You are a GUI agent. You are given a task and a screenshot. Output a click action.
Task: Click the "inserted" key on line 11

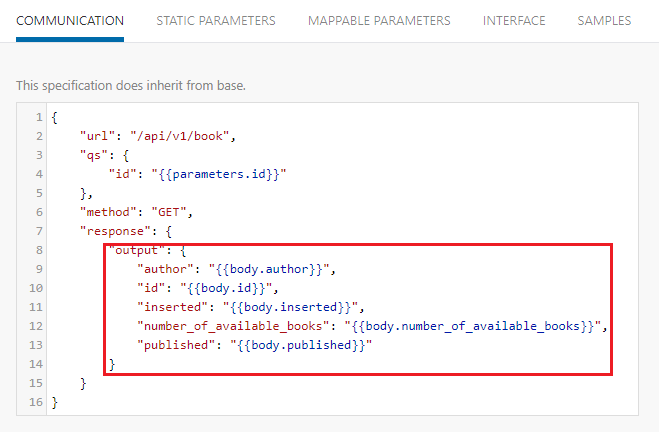[x=169, y=307]
